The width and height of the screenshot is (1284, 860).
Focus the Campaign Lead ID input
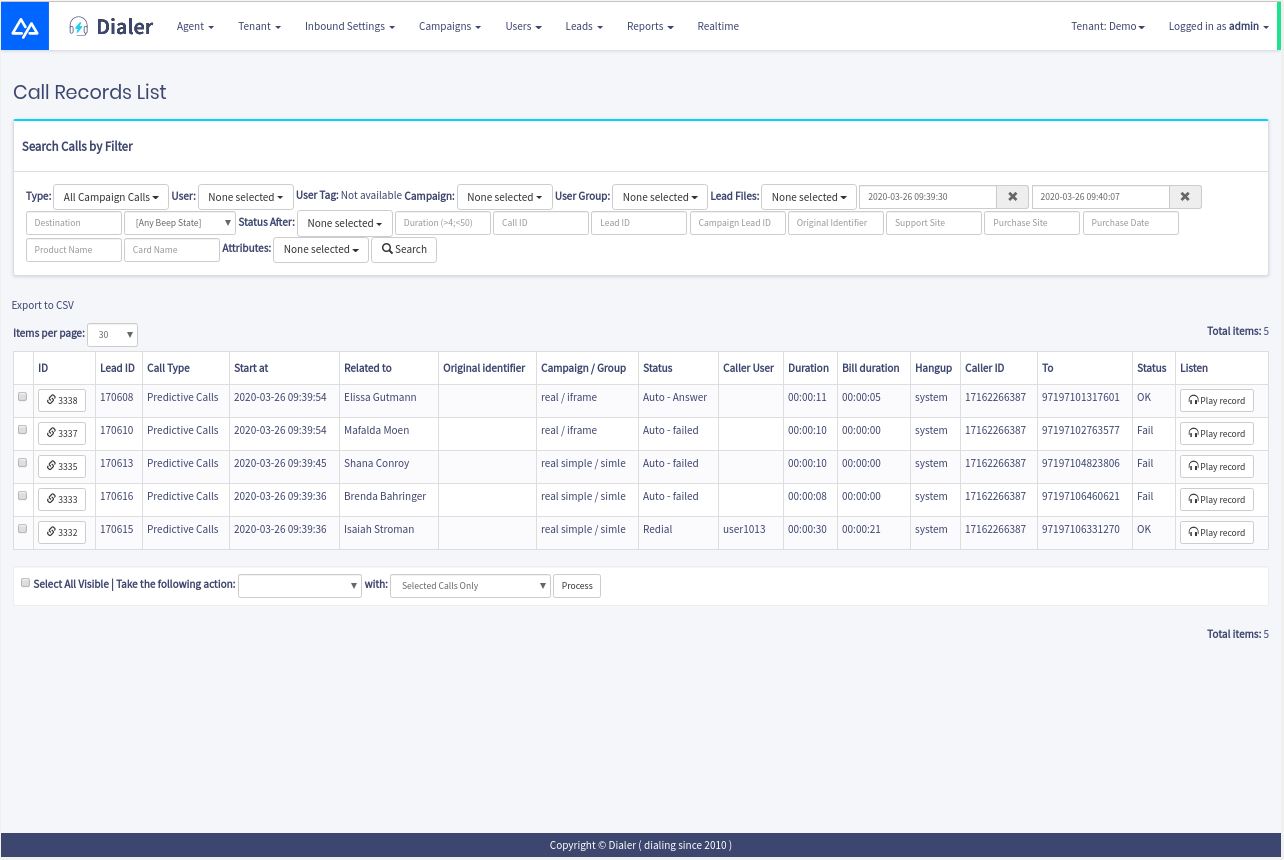coord(738,223)
